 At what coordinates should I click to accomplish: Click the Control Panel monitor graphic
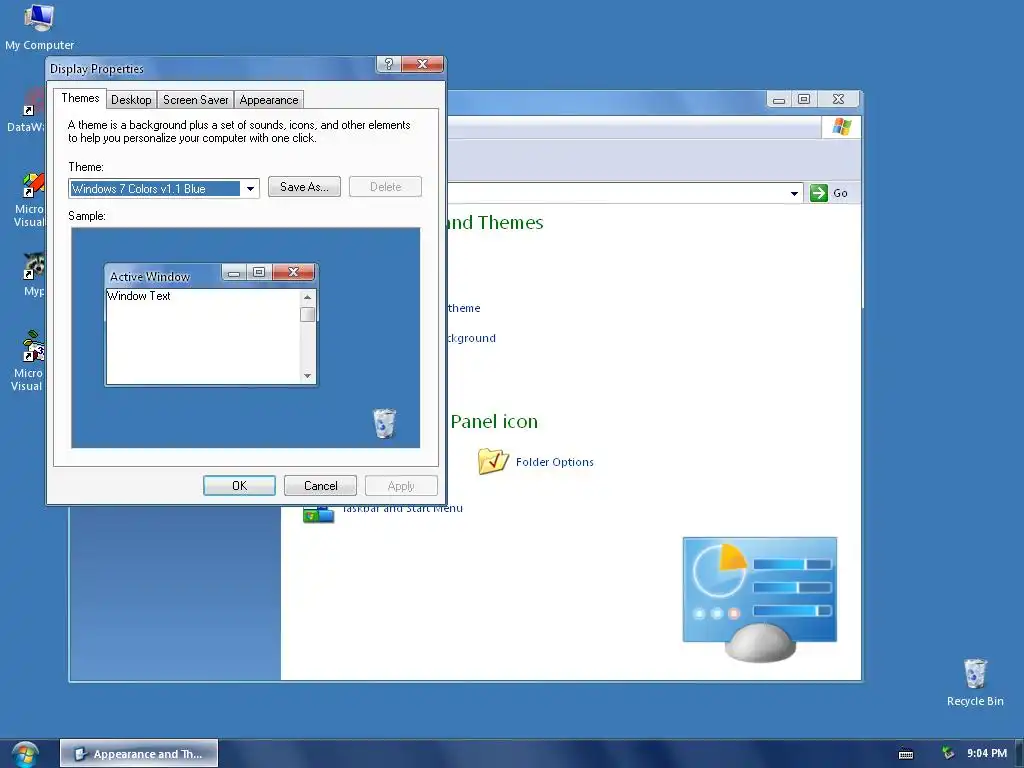coord(760,599)
